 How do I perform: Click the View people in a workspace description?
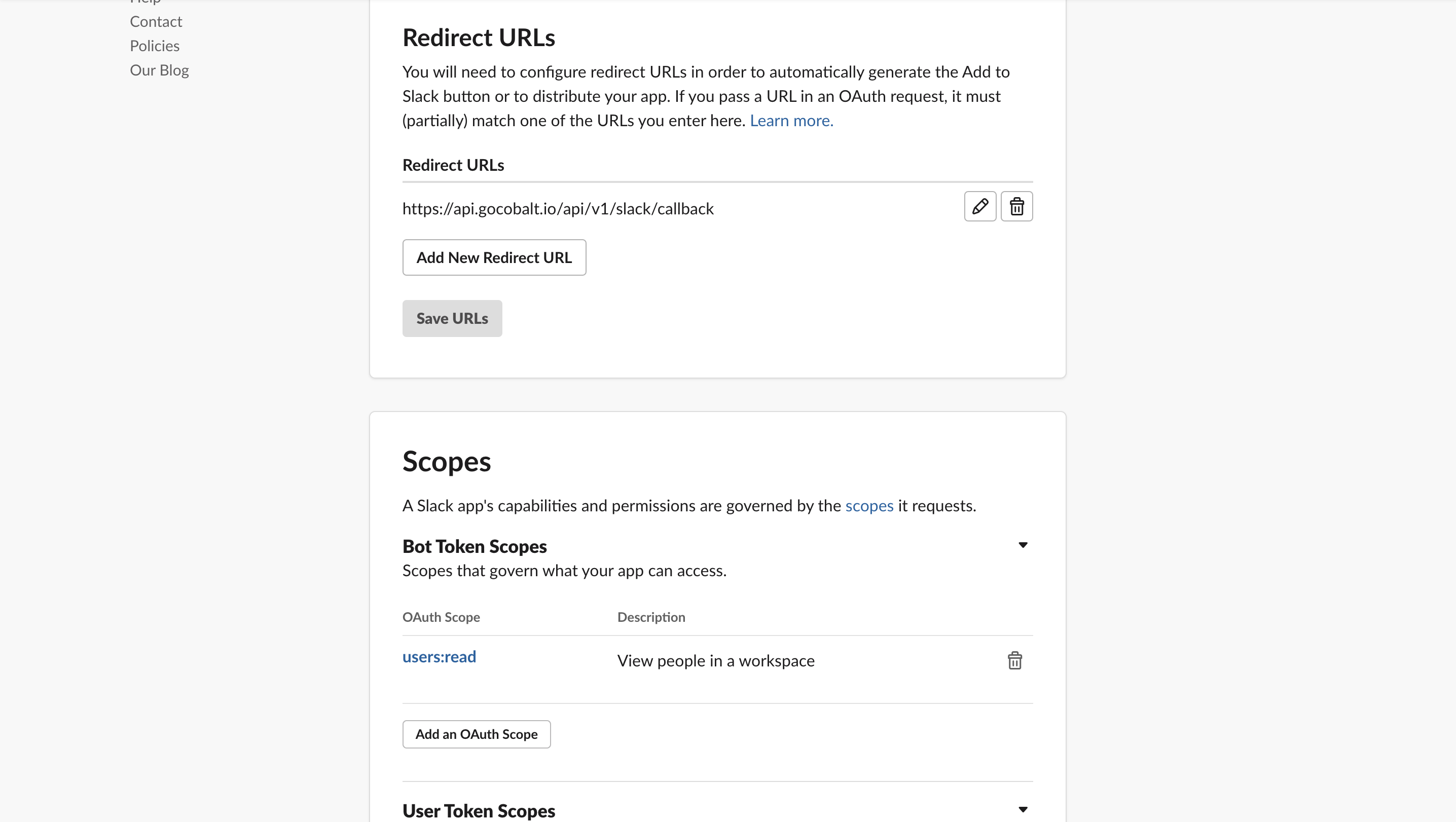pyautogui.click(x=715, y=660)
